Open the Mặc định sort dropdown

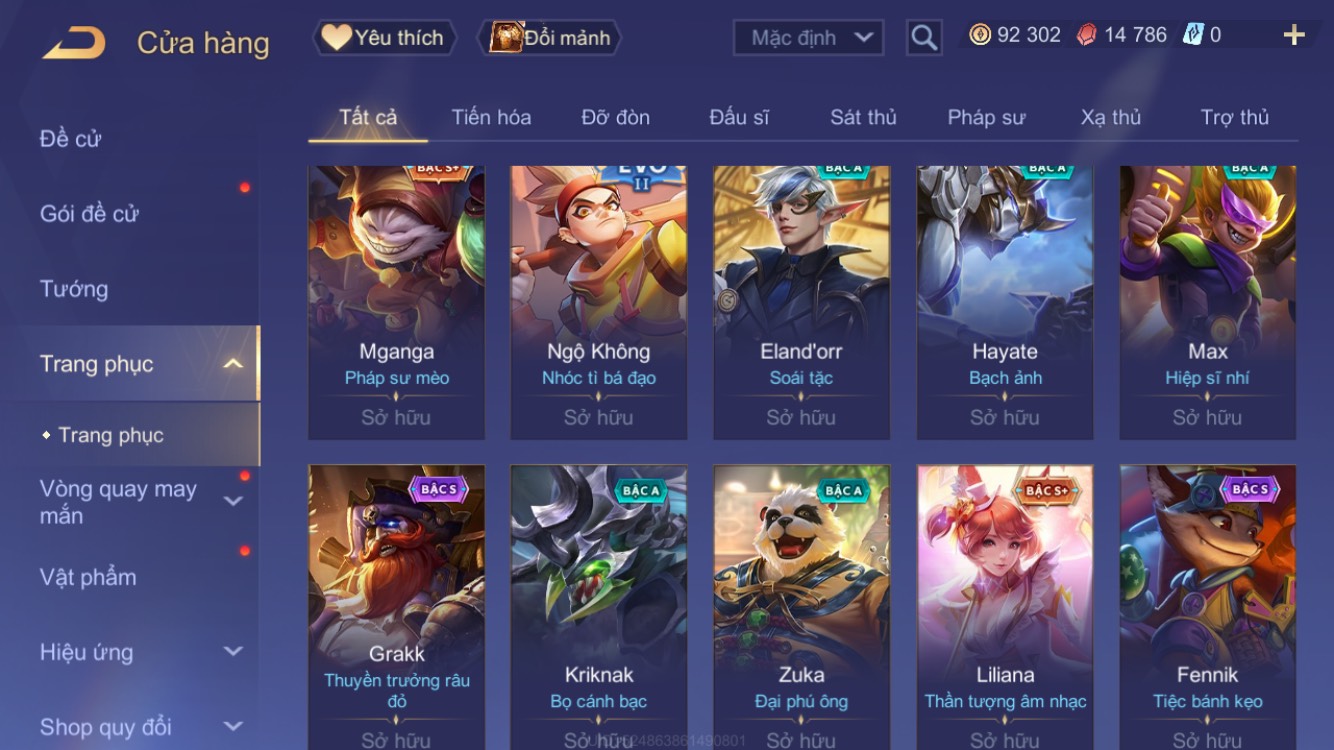coord(808,38)
